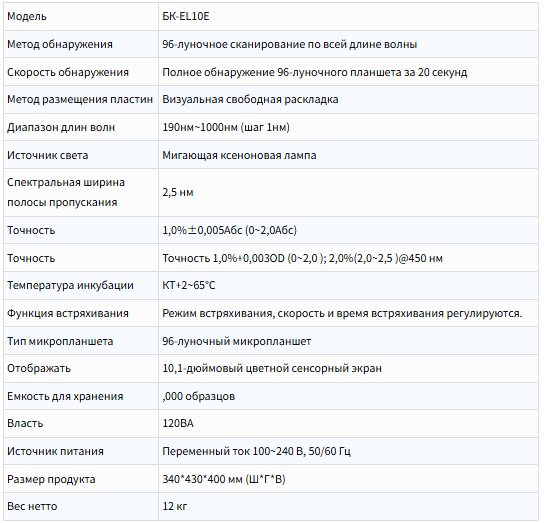Select the 120ВА power value

coord(178,423)
